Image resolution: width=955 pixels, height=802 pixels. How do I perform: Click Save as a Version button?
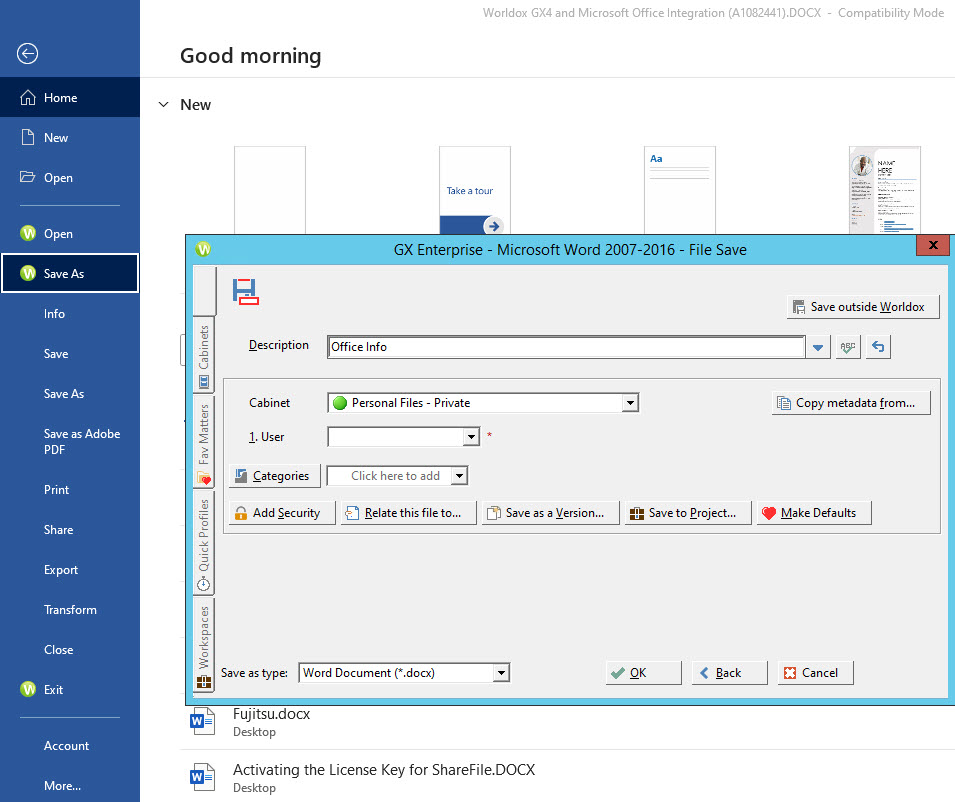[x=551, y=513]
